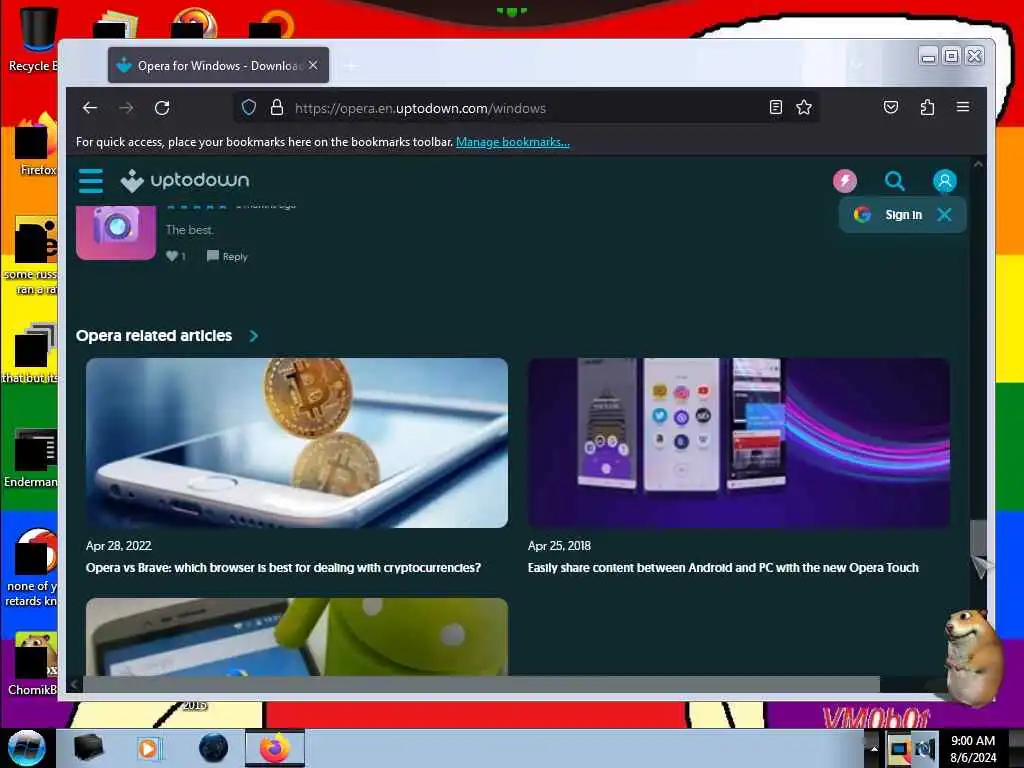
Task: Click horizontal scrollbar left arrow
Action: [x=74, y=684]
